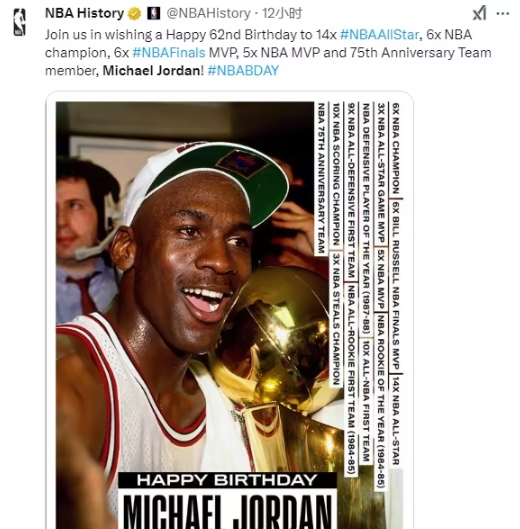The height and width of the screenshot is (529, 520).
Task: Click the bold Michael Jordan name
Action: [x=152, y=71]
